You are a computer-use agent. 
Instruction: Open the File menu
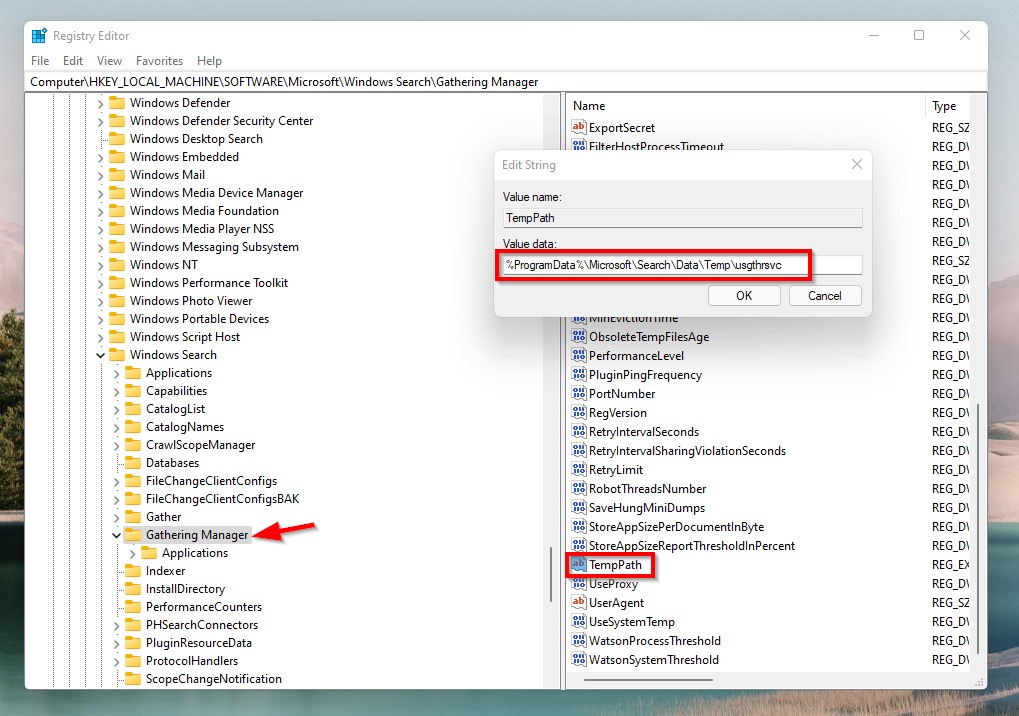tap(40, 60)
